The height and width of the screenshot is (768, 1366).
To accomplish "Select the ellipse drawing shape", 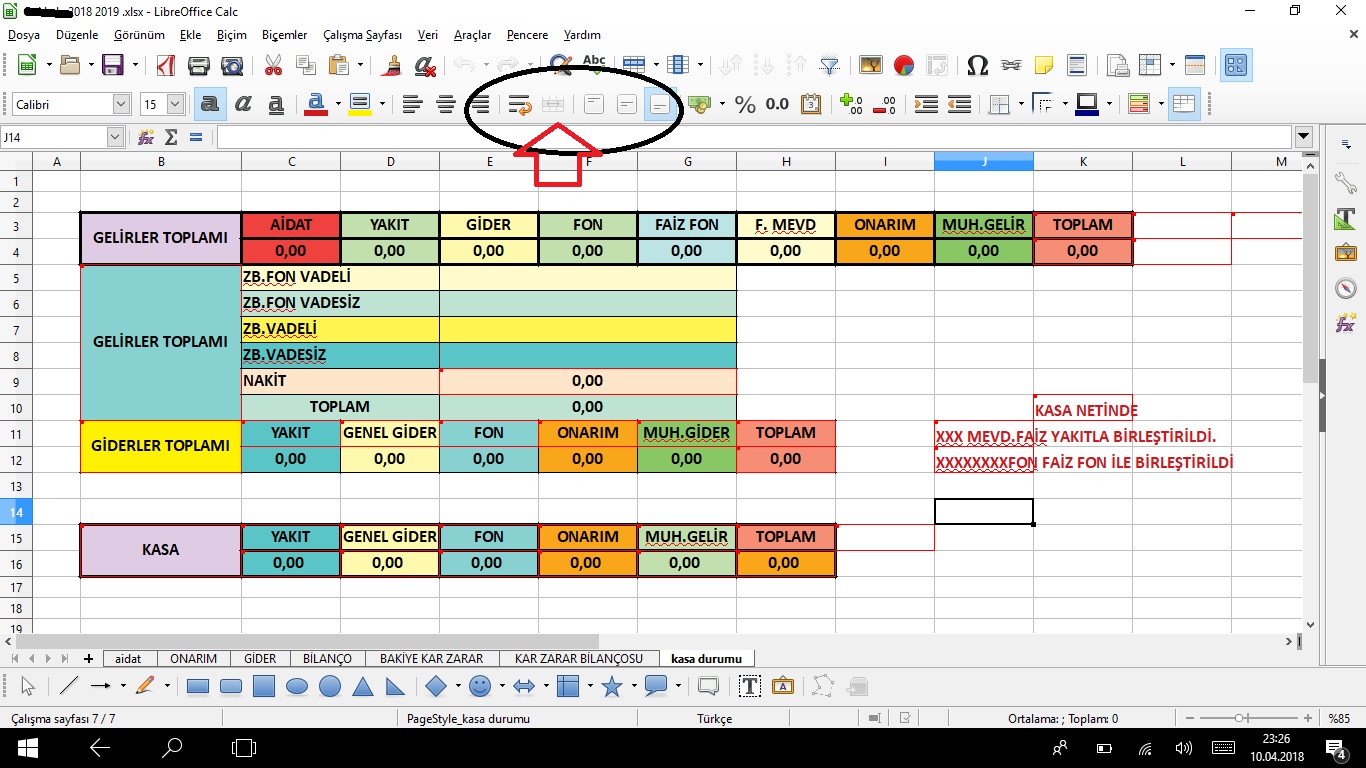I will click(x=297, y=686).
